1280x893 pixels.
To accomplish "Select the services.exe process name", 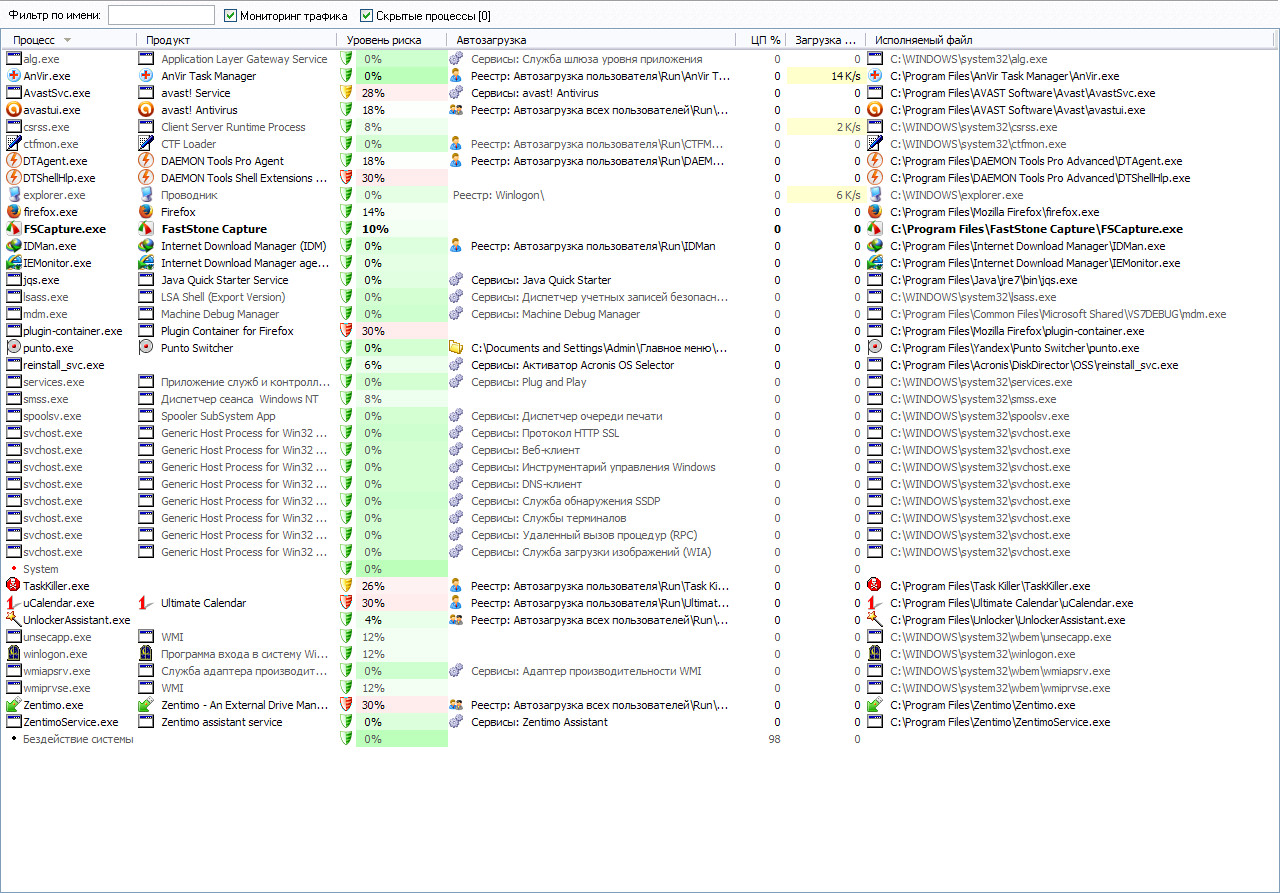I will point(54,382).
